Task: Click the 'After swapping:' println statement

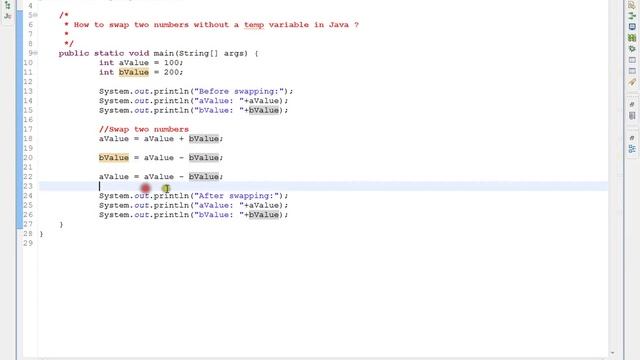Action: pos(193,196)
